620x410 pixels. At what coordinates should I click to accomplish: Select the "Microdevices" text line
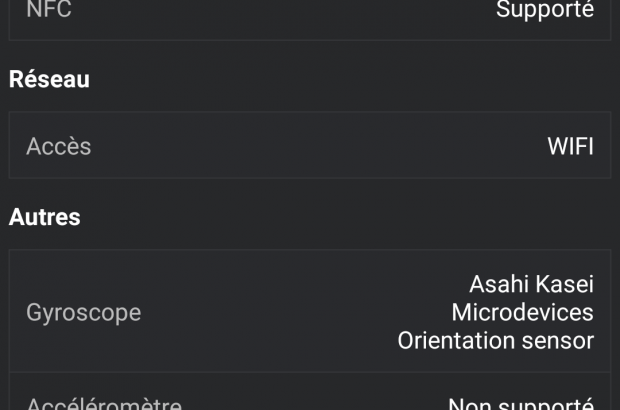522,312
